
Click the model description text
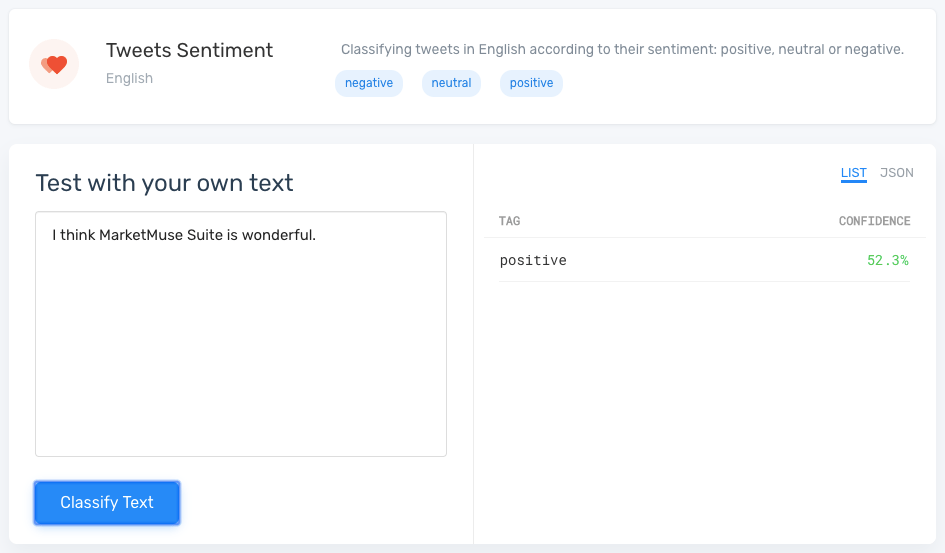[x=622, y=49]
